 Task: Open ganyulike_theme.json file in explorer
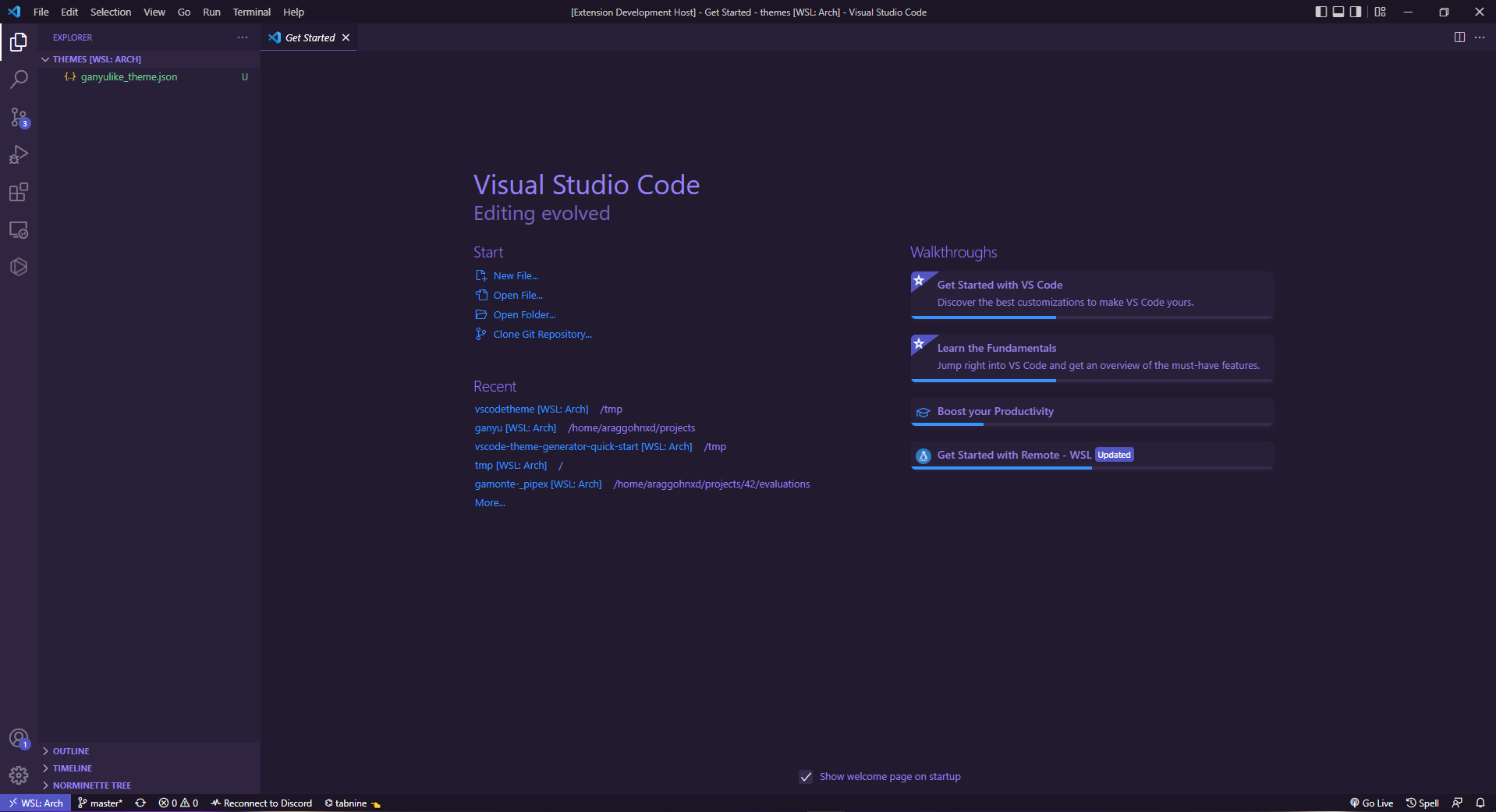(x=149, y=77)
